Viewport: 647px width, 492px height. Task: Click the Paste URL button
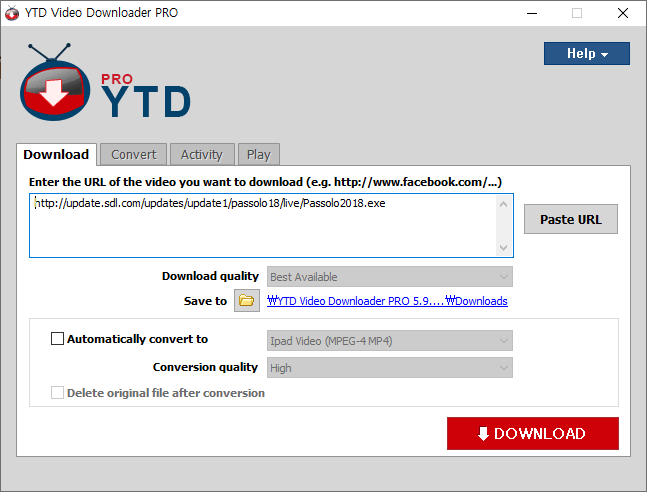click(x=571, y=219)
